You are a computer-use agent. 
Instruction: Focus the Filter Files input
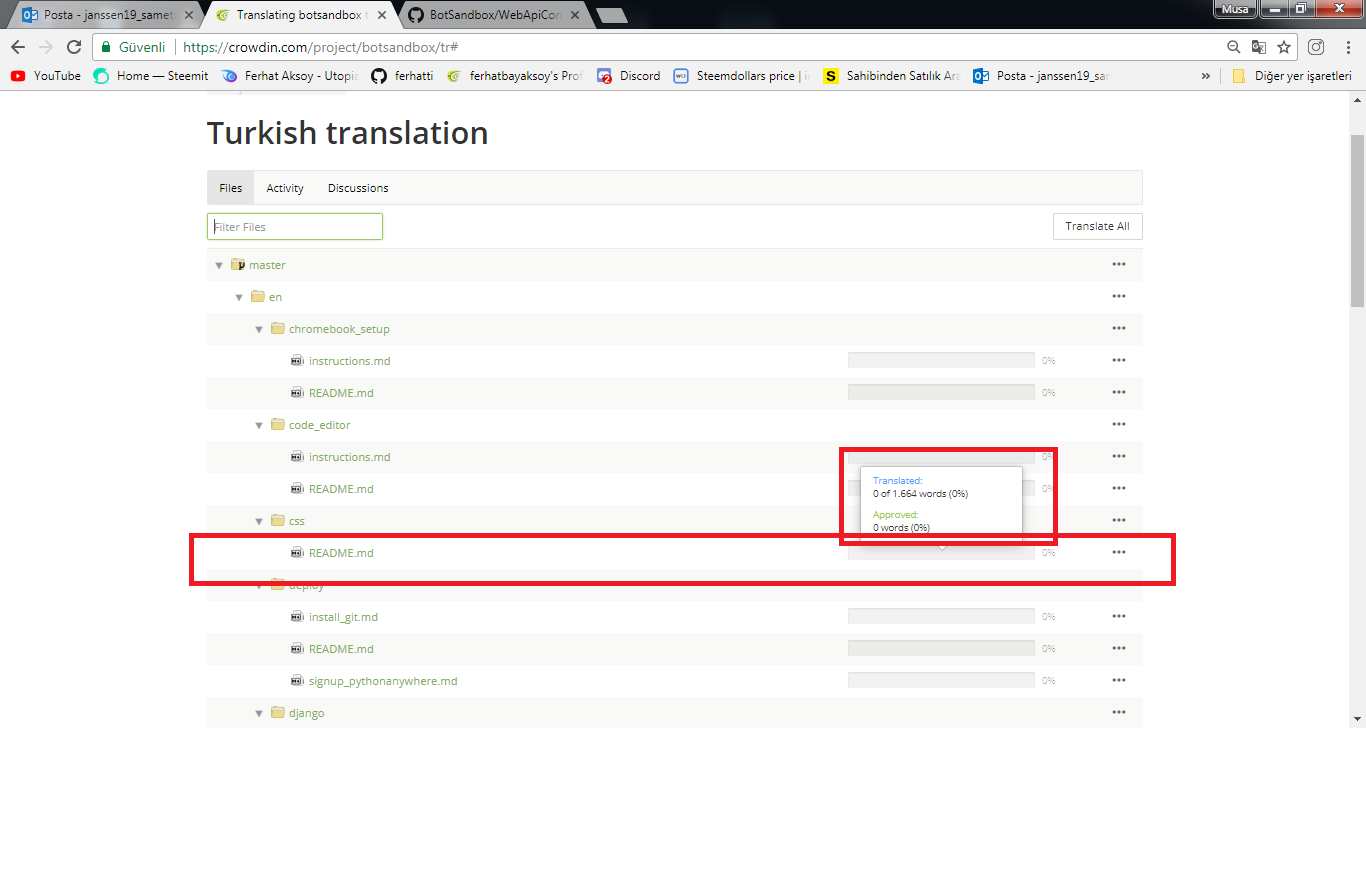[295, 227]
